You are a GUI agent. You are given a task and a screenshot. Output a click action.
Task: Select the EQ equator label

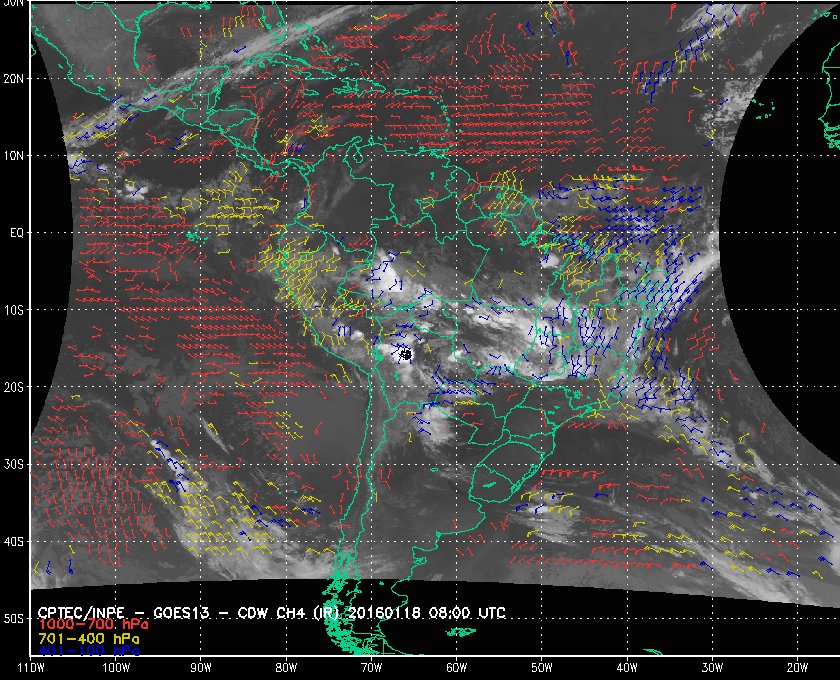[x=17, y=233]
